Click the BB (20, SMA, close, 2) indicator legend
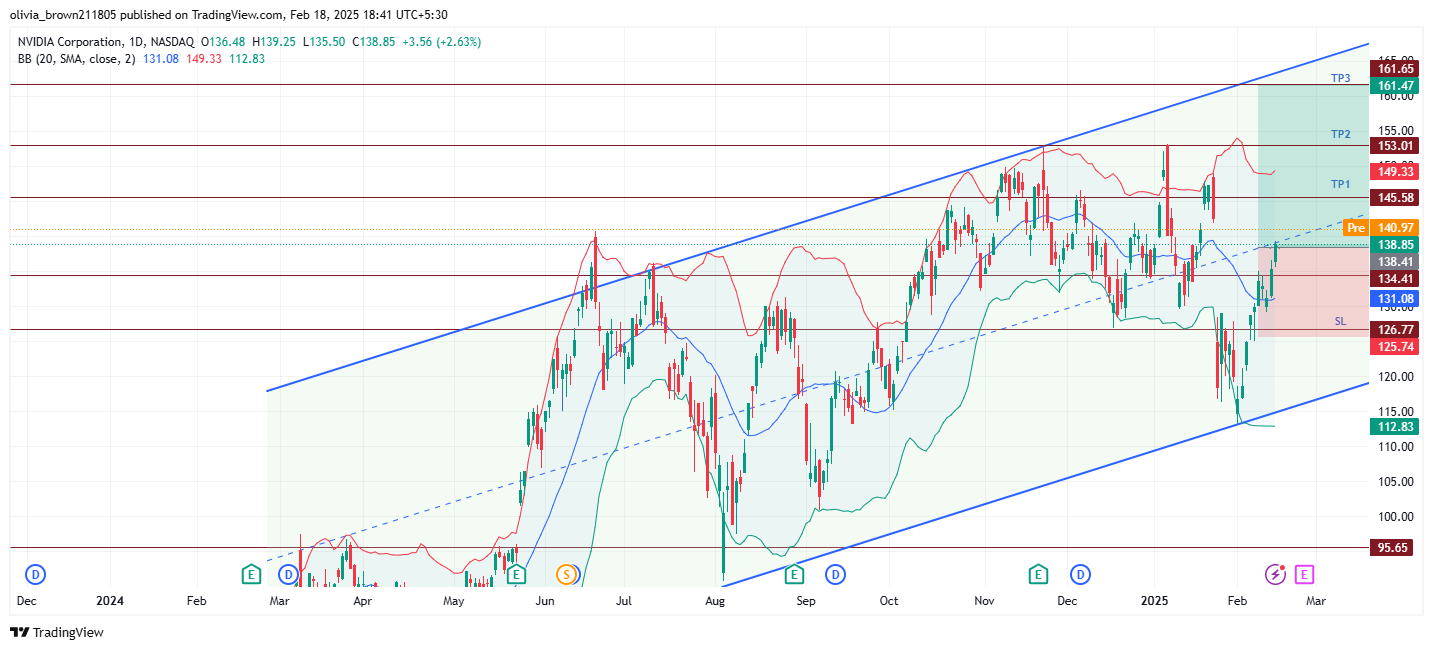 coord(76,59)
